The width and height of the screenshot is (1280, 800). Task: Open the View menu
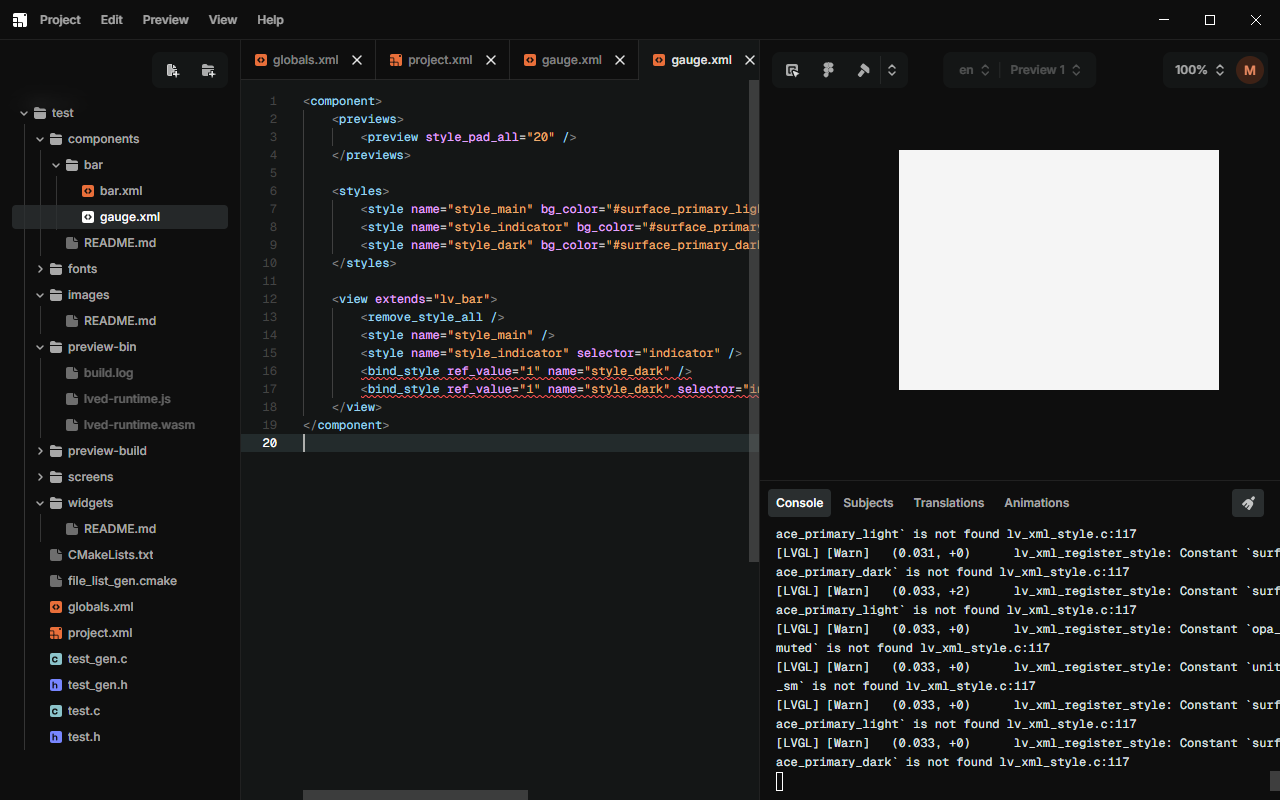click(x=223, y=20)
